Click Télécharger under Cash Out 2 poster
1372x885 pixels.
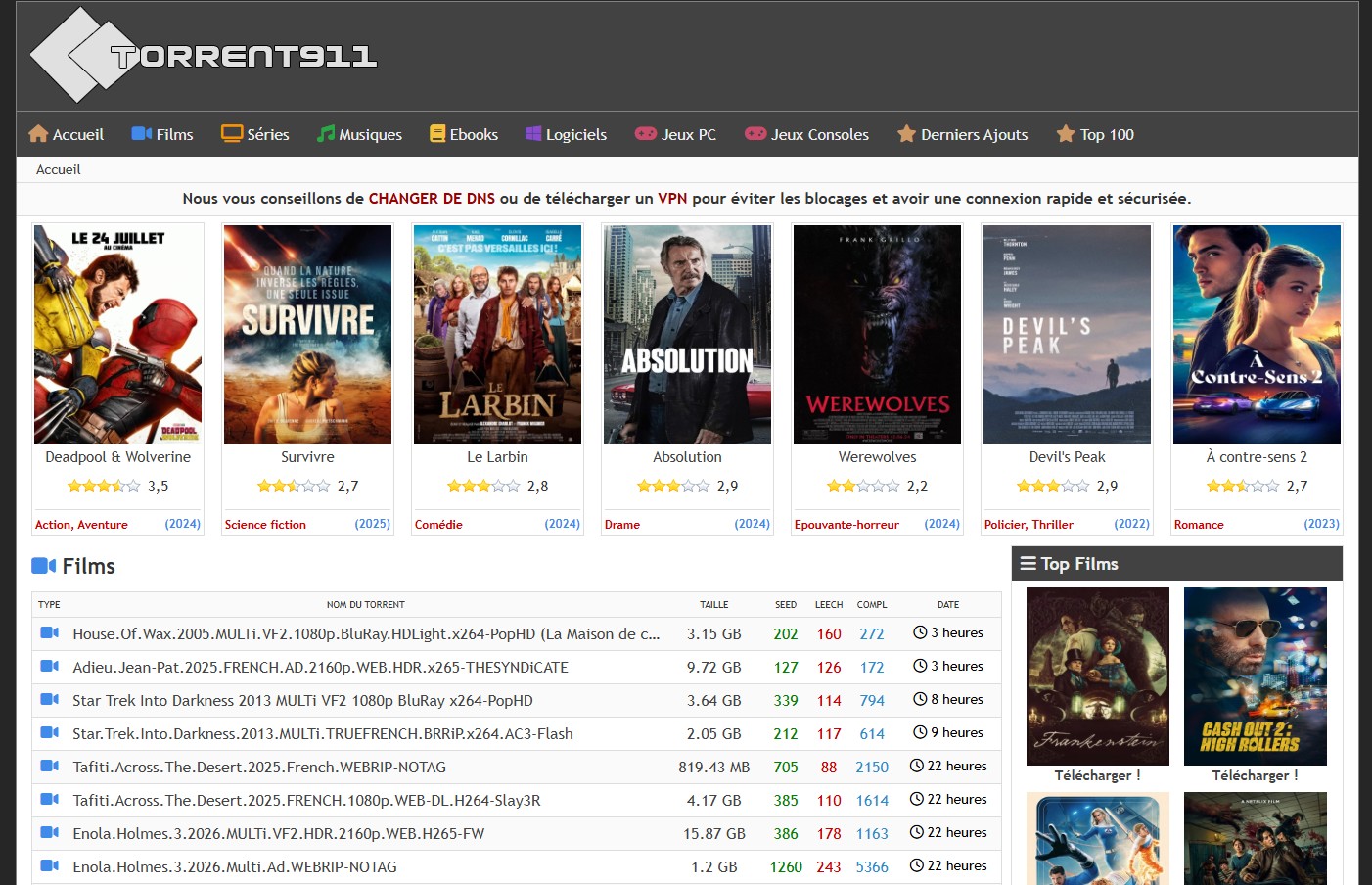pyautogui.click(x=1256, y=775)
